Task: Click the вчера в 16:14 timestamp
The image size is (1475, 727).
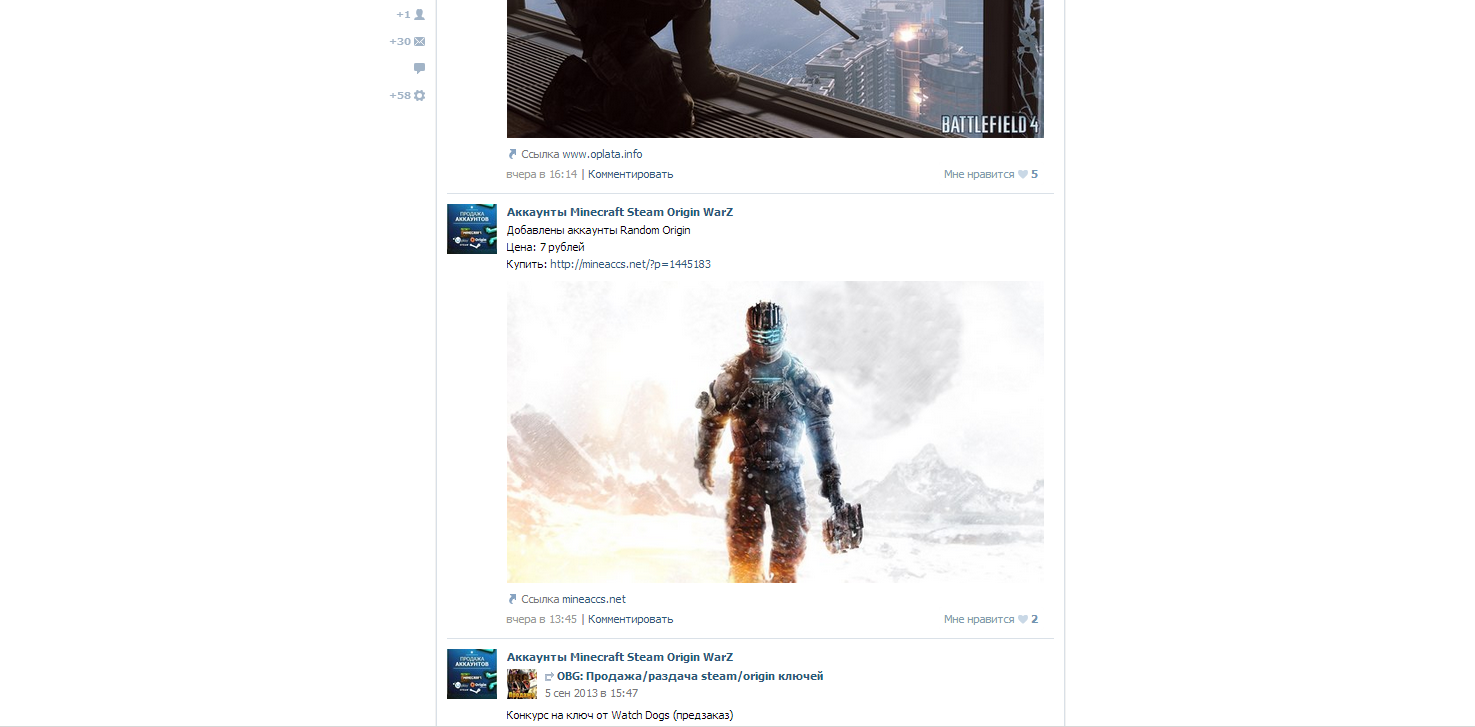Action: pyautogui.click(x=542, y=174)
